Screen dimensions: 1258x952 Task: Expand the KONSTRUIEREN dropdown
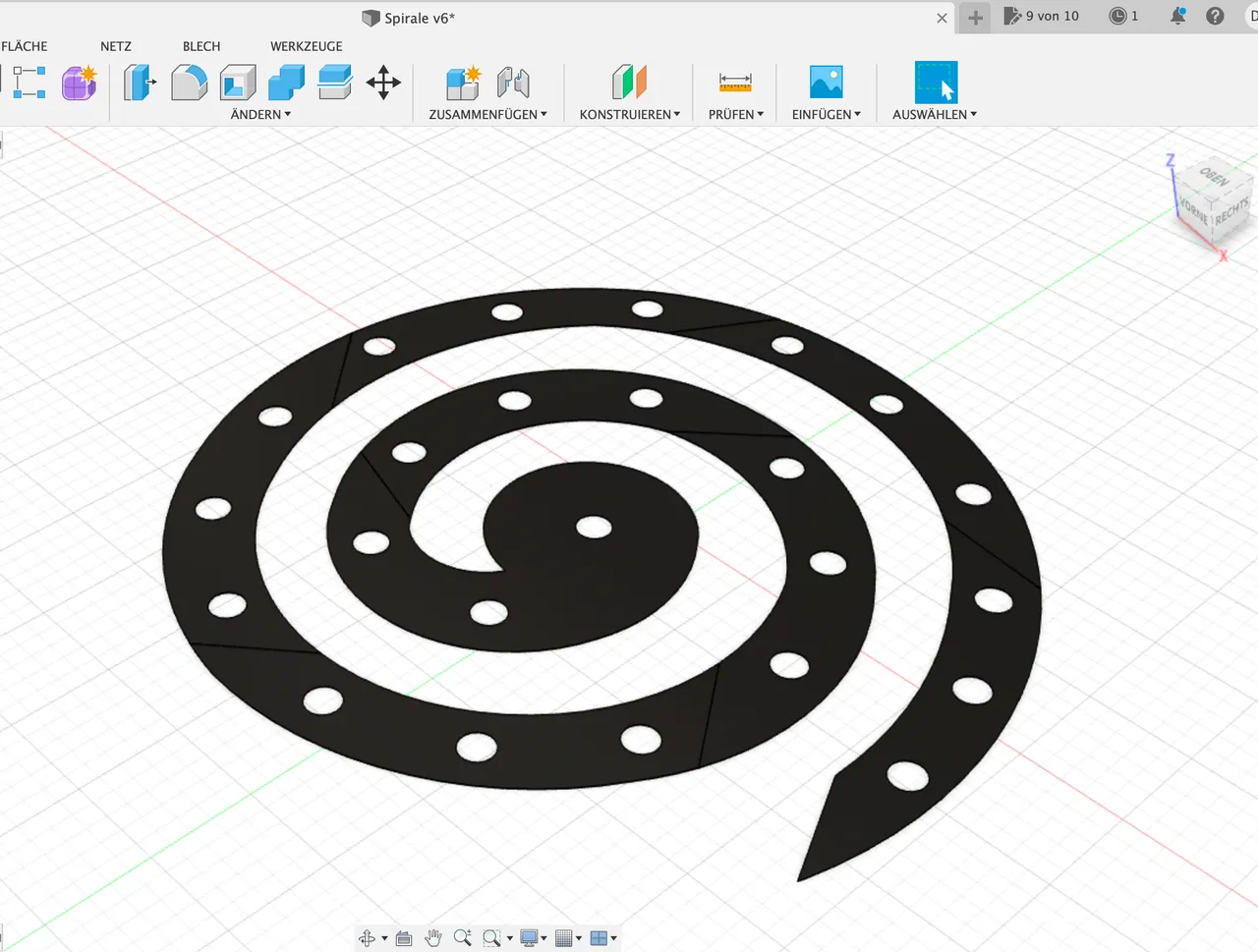pyautogui.click(x=630, y=114)
